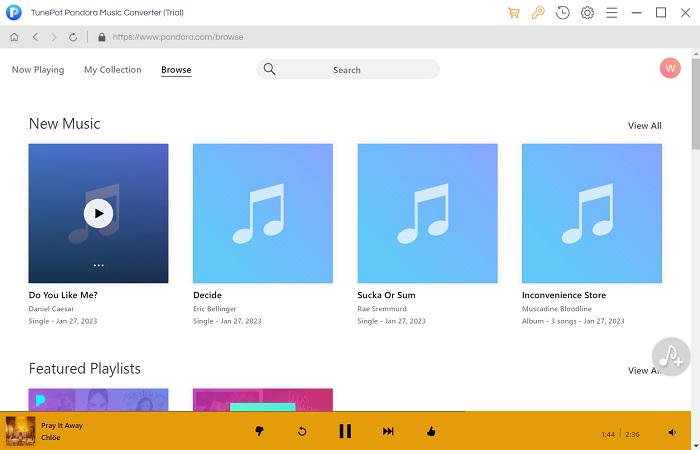700x450 pixels.
Task: Open the settings gear icon
Action: point(587,13)
